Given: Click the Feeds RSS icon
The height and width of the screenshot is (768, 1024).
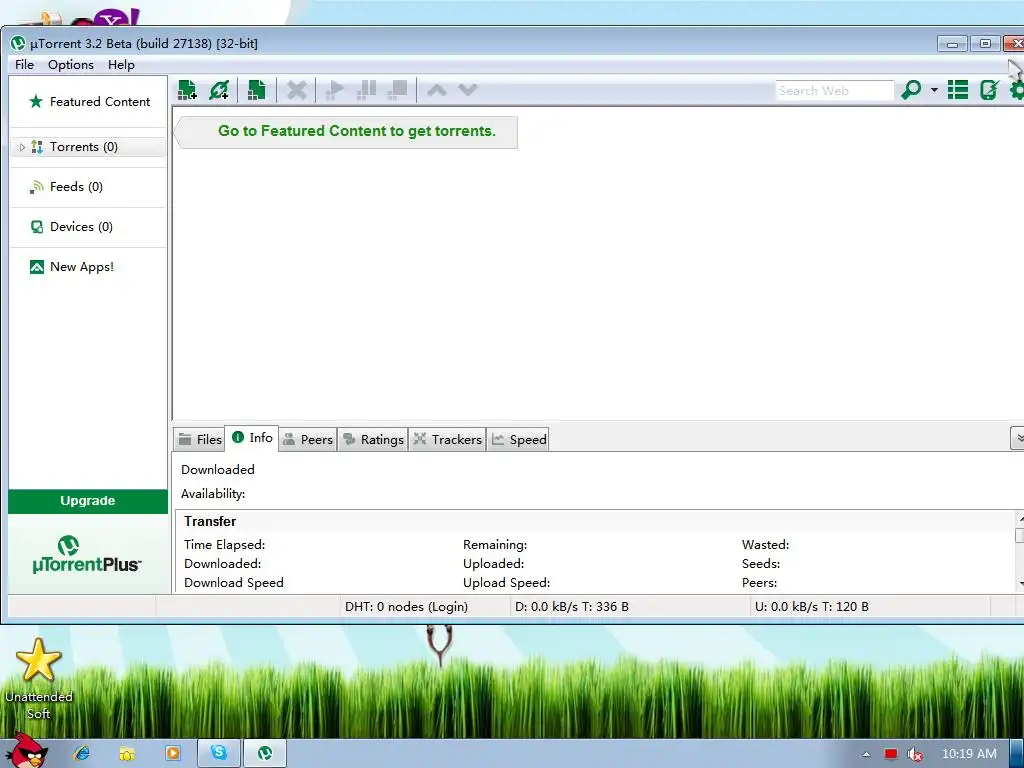Looking at the screenshot, I should coord(37,187).
